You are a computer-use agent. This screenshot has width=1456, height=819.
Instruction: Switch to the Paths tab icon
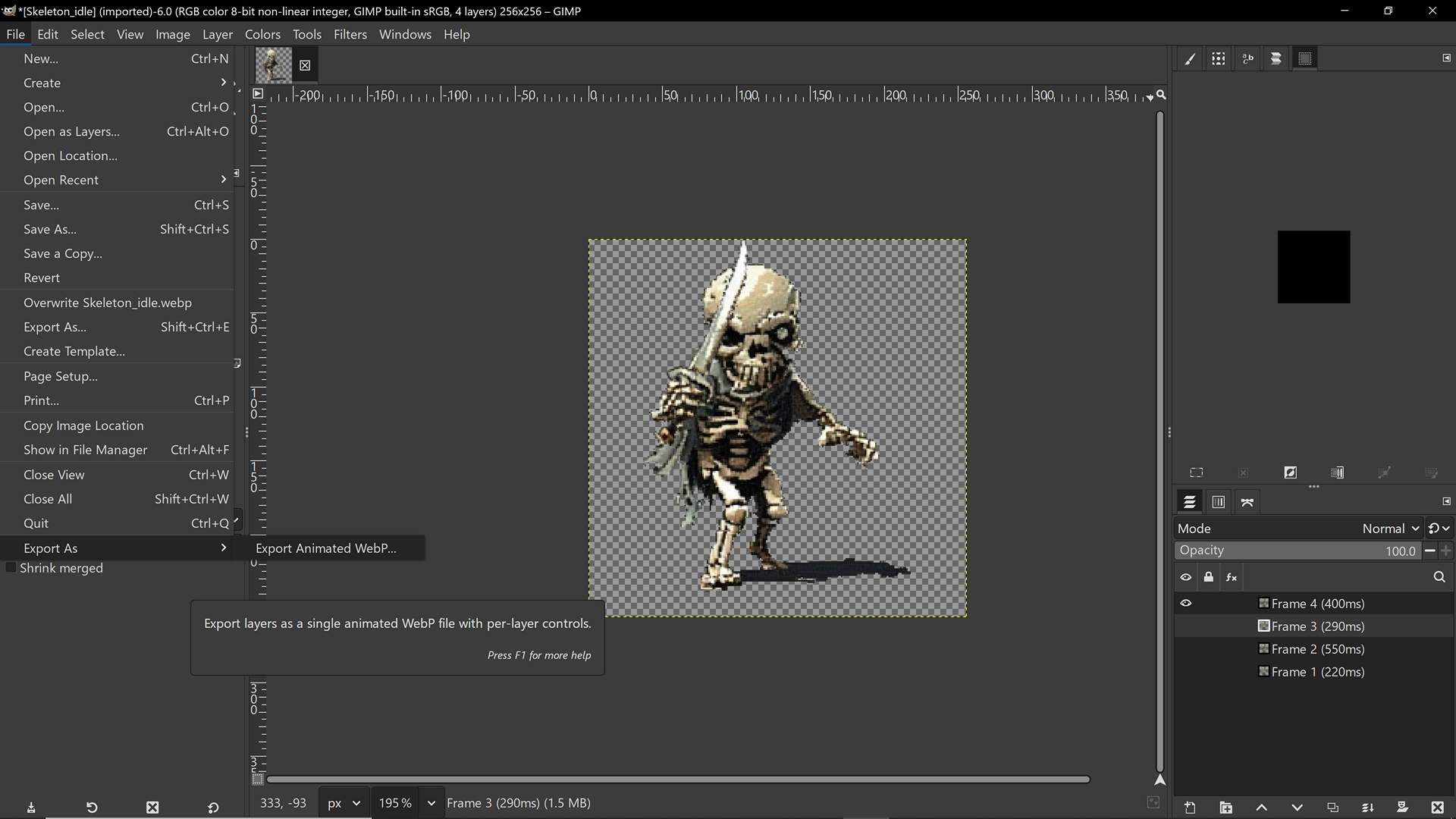1247,502
